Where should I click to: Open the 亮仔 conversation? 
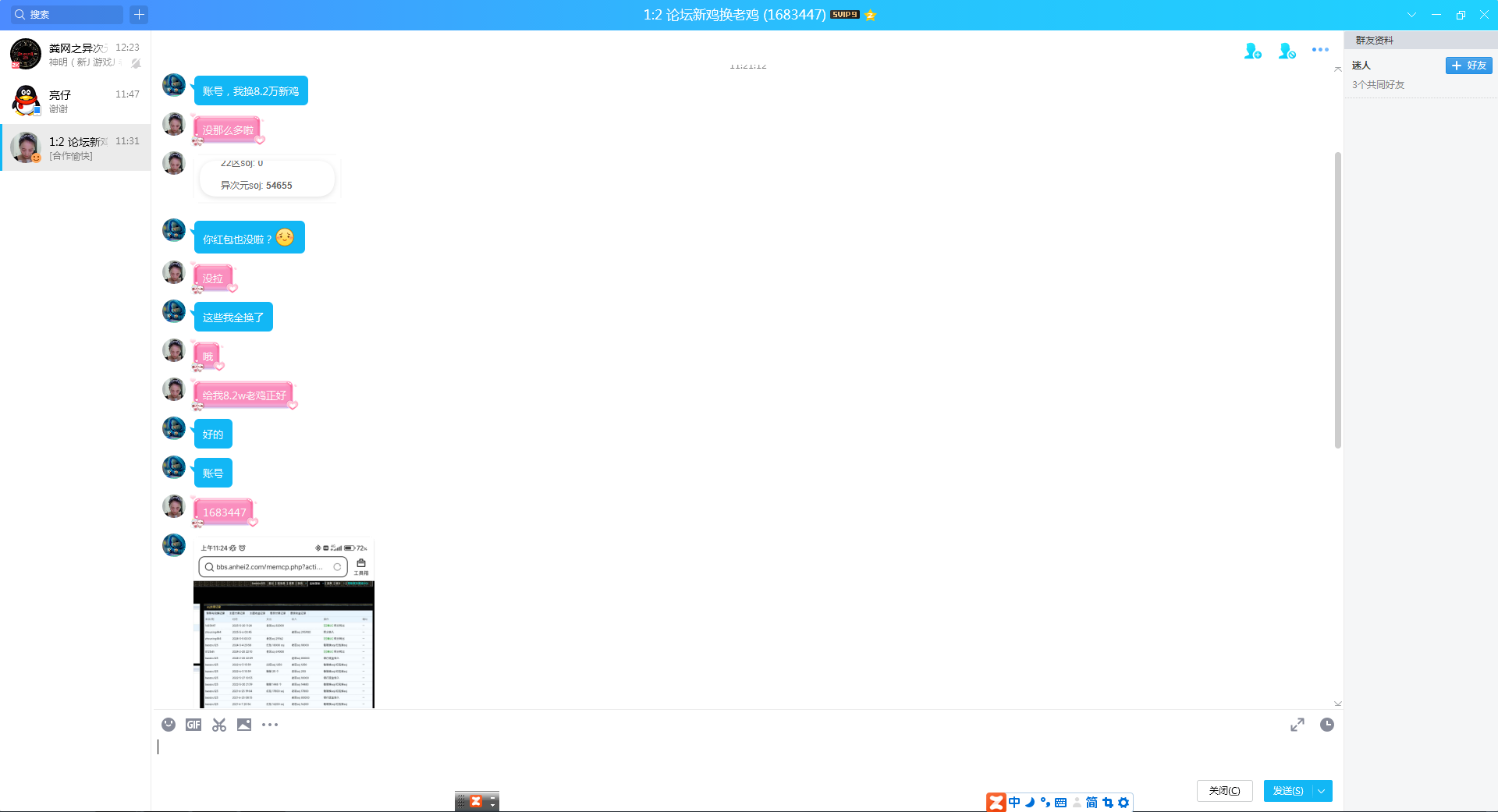pyautogui.click(x=76, y=101)
